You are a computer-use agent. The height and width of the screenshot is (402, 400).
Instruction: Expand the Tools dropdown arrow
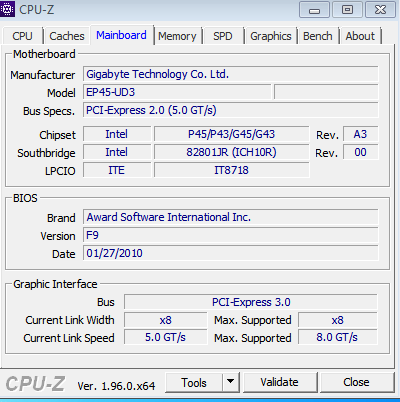231,382
